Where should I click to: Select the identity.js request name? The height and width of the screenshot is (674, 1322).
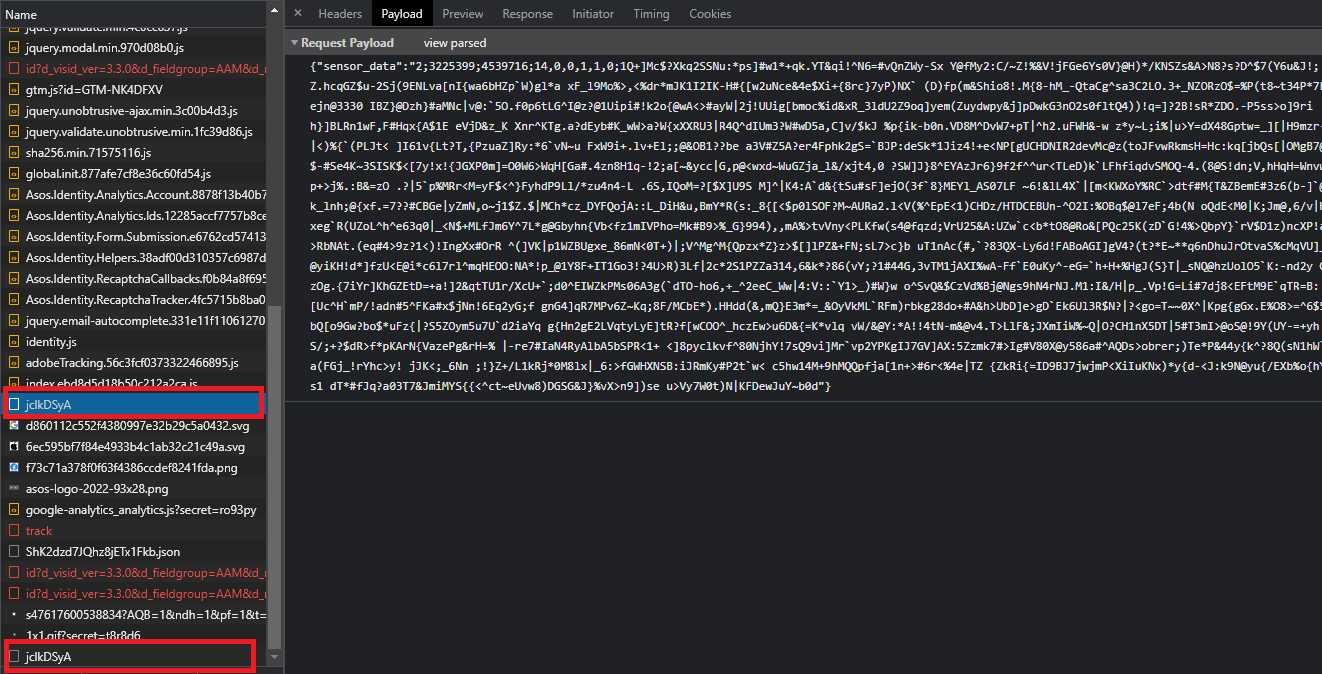pos(51,342)
